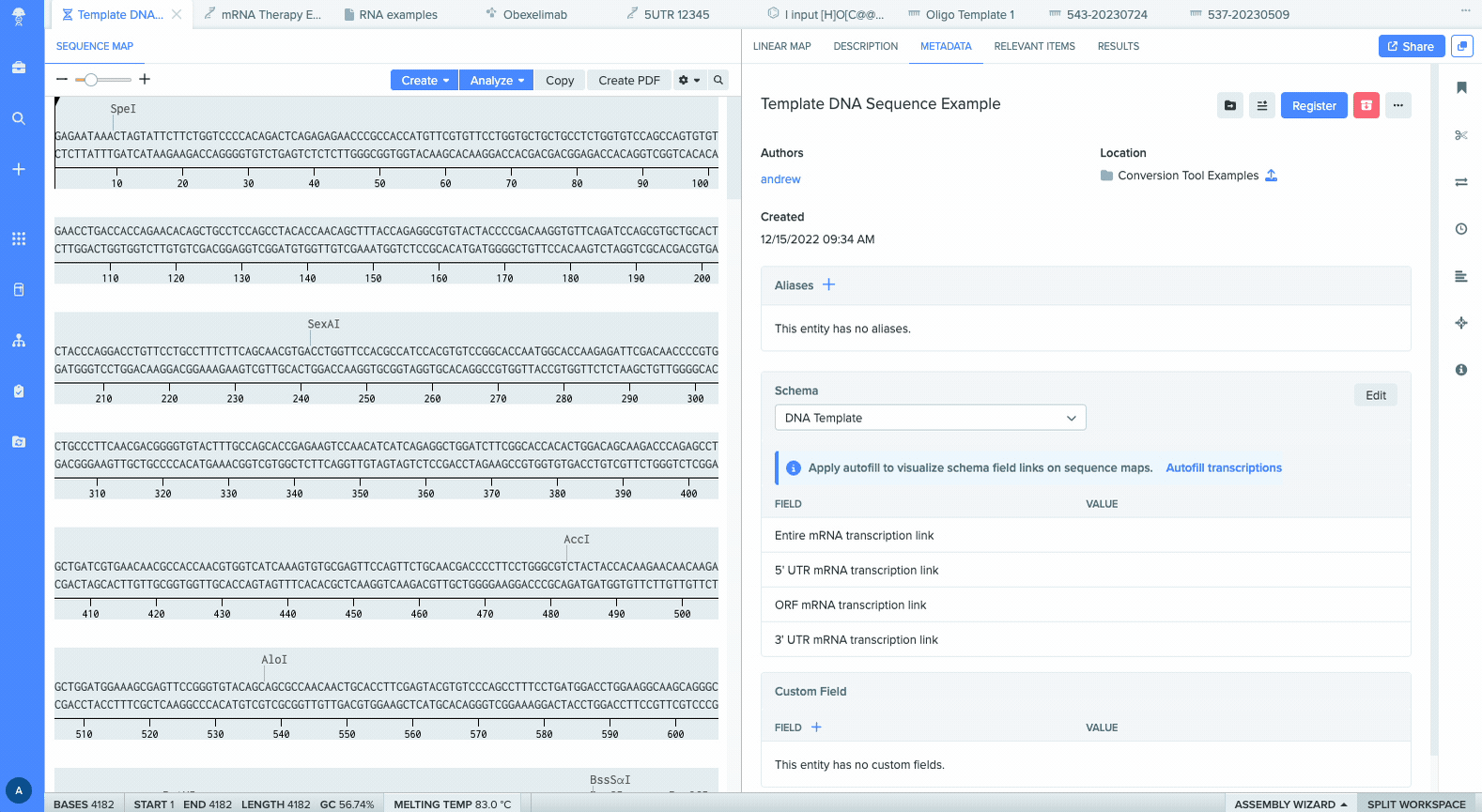
Task: Click the list icon left of Register
Action: 1262,105
